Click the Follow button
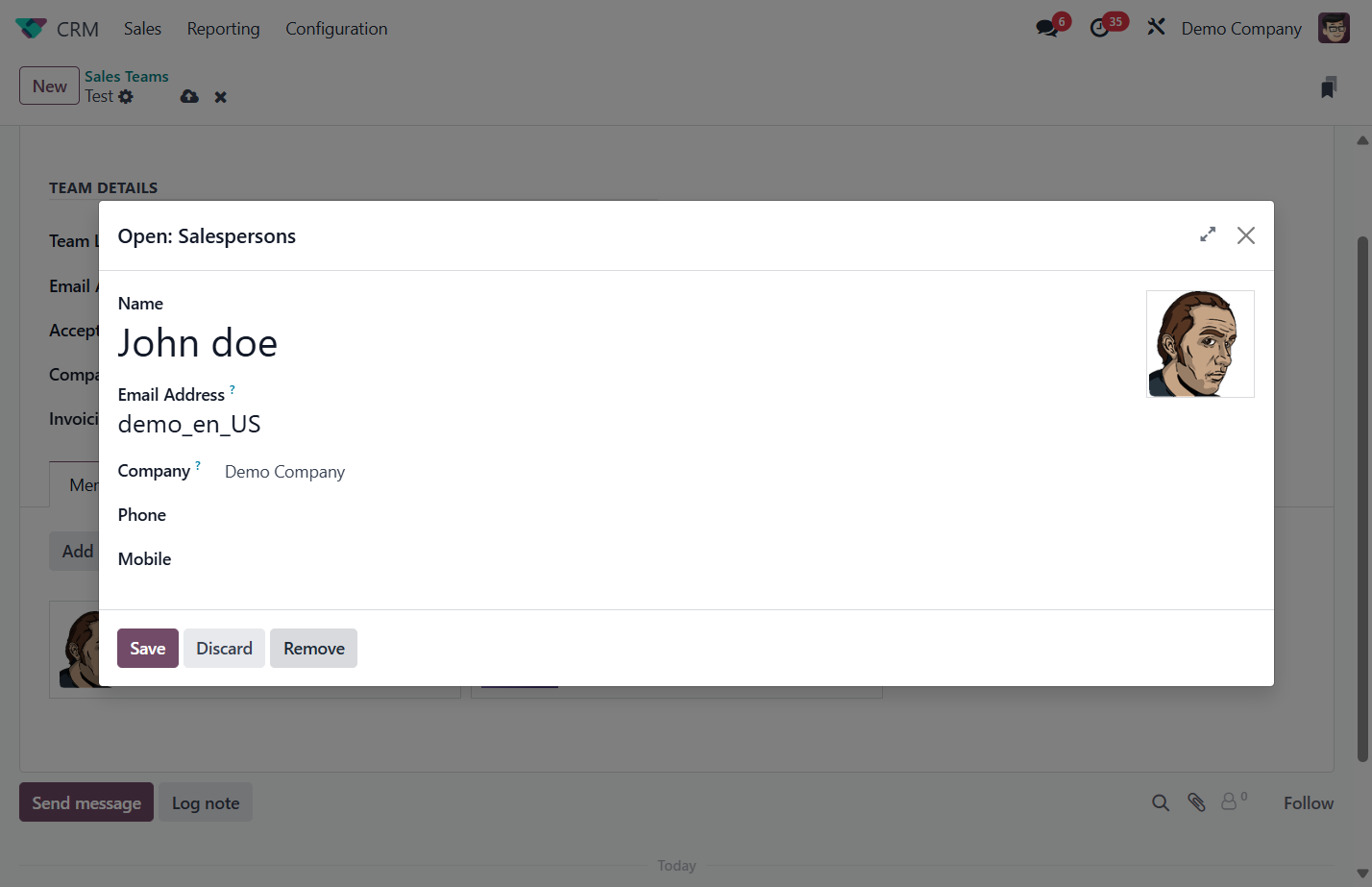This screenshot has width=1372, height=887. 1309,802
